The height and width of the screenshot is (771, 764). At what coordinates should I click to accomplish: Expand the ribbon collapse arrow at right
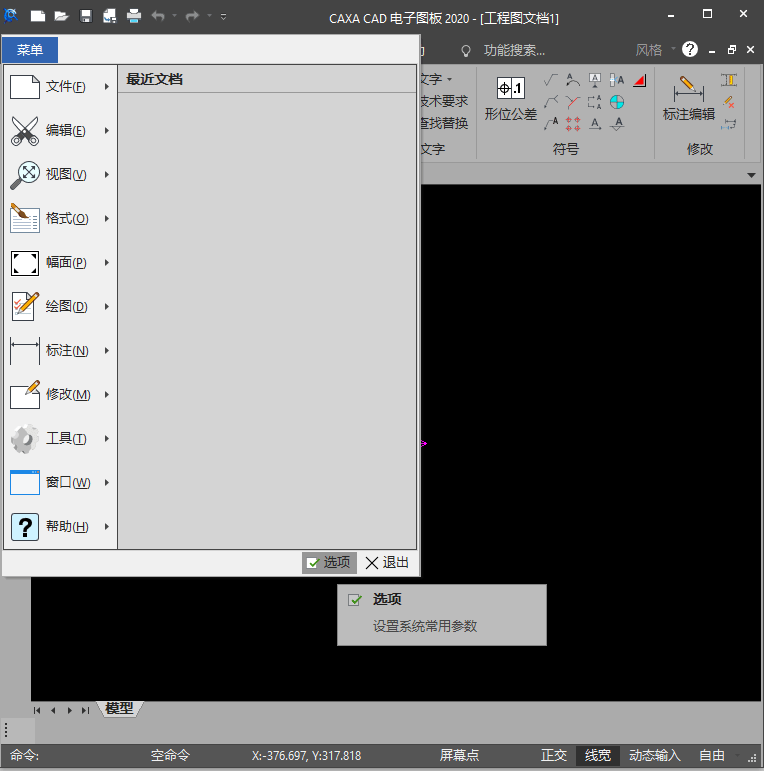click(x=751, y=175)
